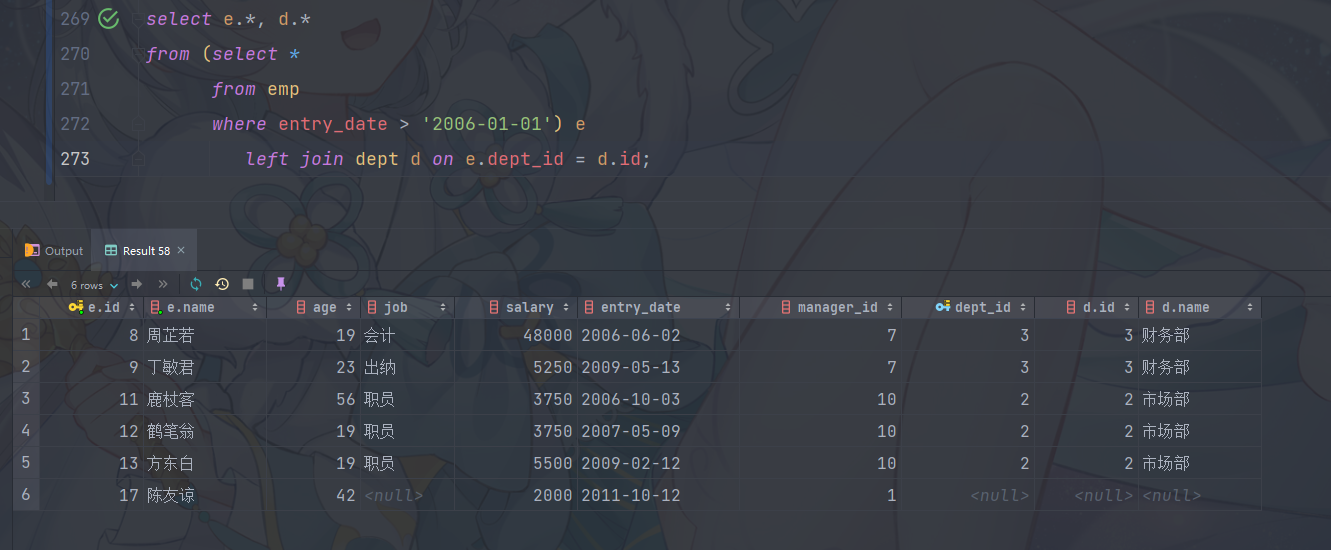Switch to the Output tab
Viewport: 1331px width, 550px height.
(x=55, y=251)
